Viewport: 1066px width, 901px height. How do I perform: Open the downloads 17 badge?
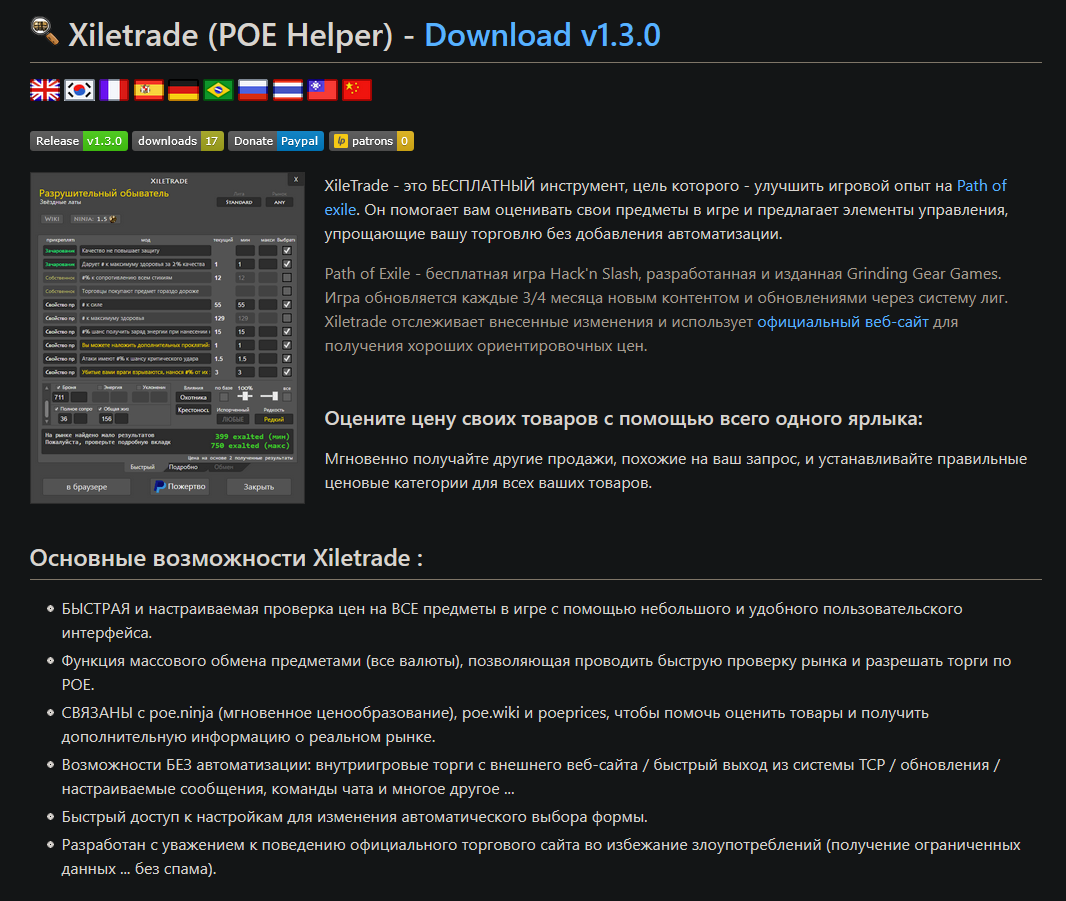coord(178,141)
